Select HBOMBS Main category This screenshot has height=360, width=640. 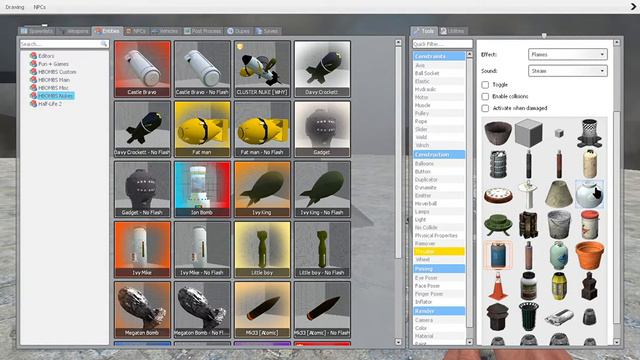(x=53, y=80)
